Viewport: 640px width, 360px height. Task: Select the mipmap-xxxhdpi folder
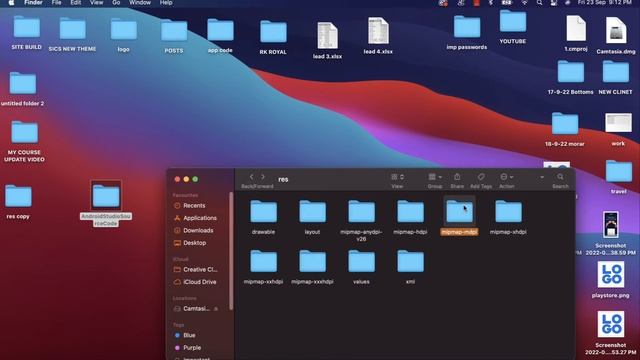tap(312, 262)
